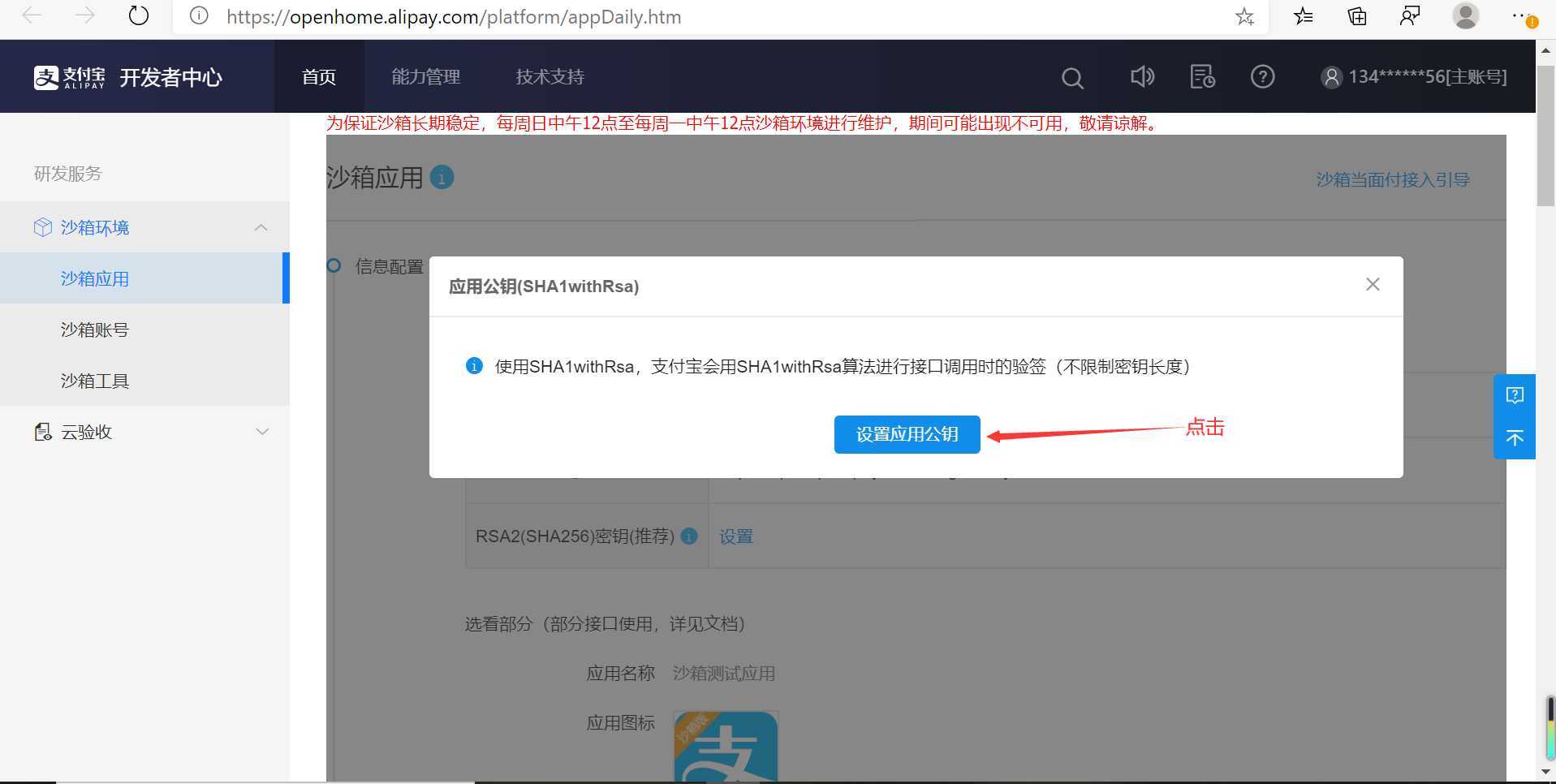Toggle the favorites star in address bar
Image resolution: width=1556 pixels, height=784 pixels.
[1244, 16]
